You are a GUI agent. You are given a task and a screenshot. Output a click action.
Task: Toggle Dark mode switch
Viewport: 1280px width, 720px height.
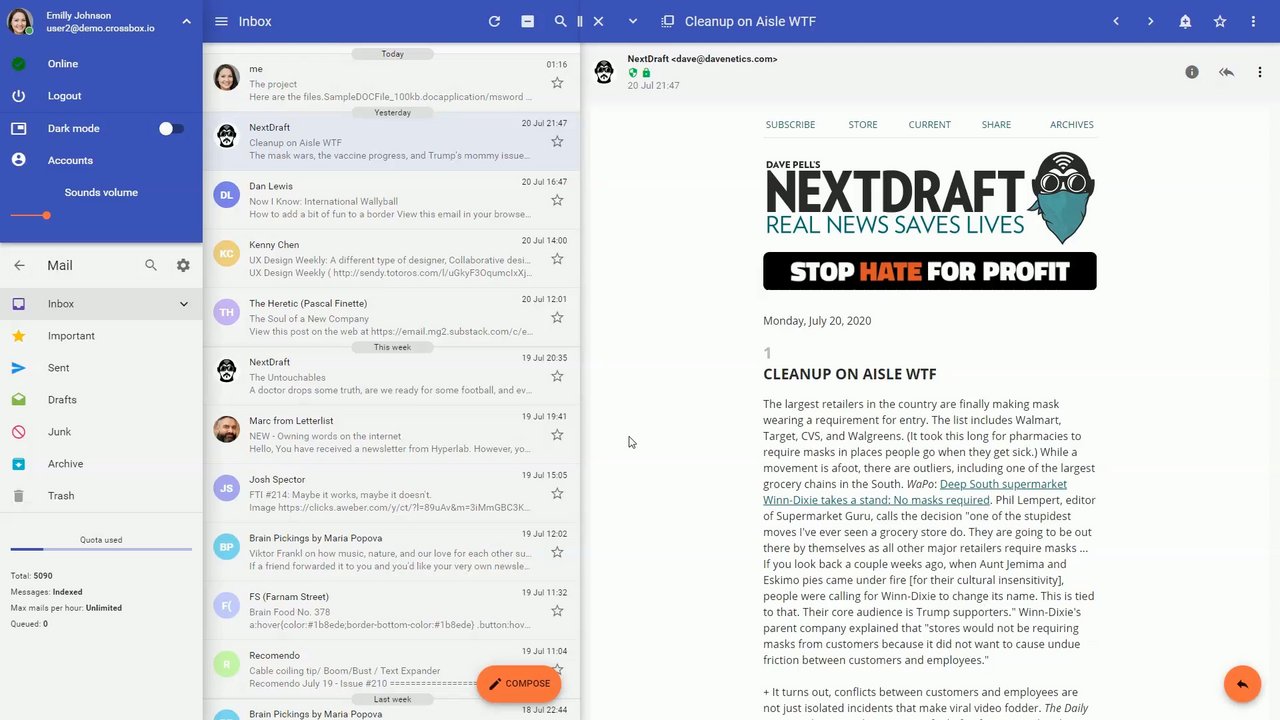pyautogui.click(x=171, y=128)
